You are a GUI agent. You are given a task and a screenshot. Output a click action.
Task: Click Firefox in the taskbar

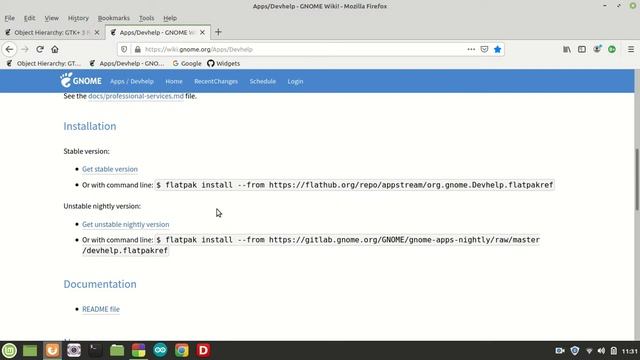click(52, 350)
